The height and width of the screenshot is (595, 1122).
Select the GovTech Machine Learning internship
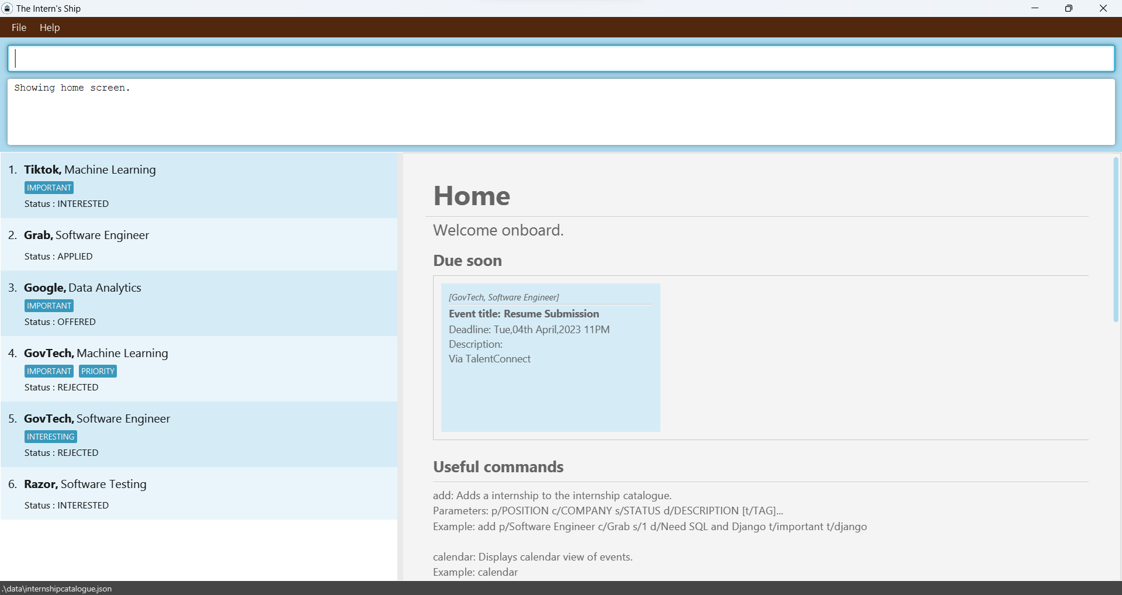[199, 369]
